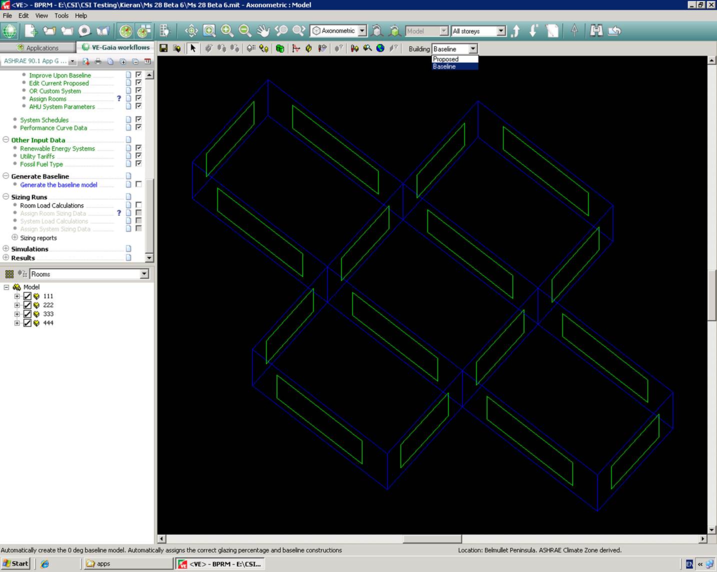Open the Rooms dropdown
Image resolution: width=717 pixels, height=572 pixels.
[x=144, y=274]
